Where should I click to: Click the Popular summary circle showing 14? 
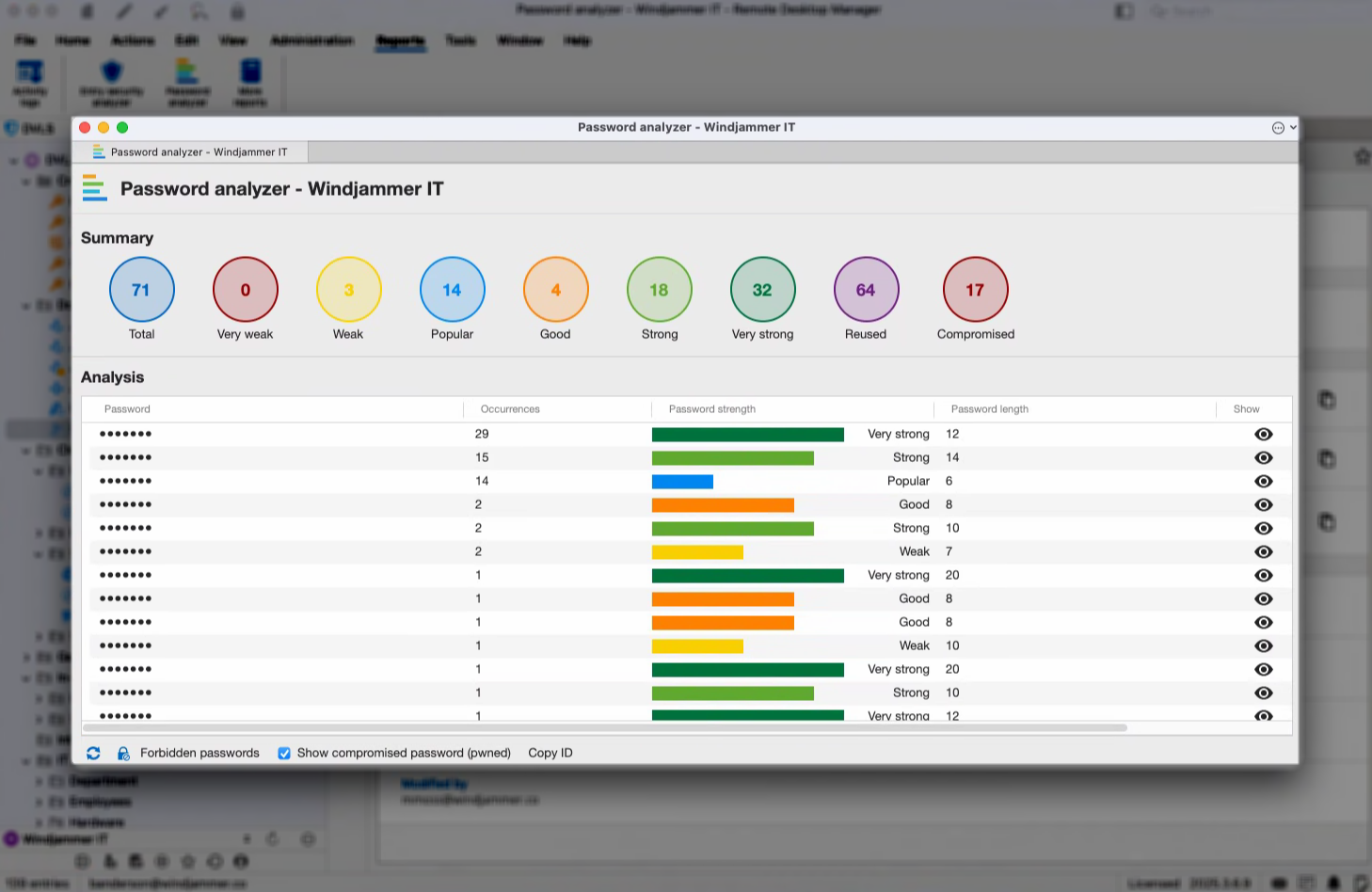click(x=452, y=290)
